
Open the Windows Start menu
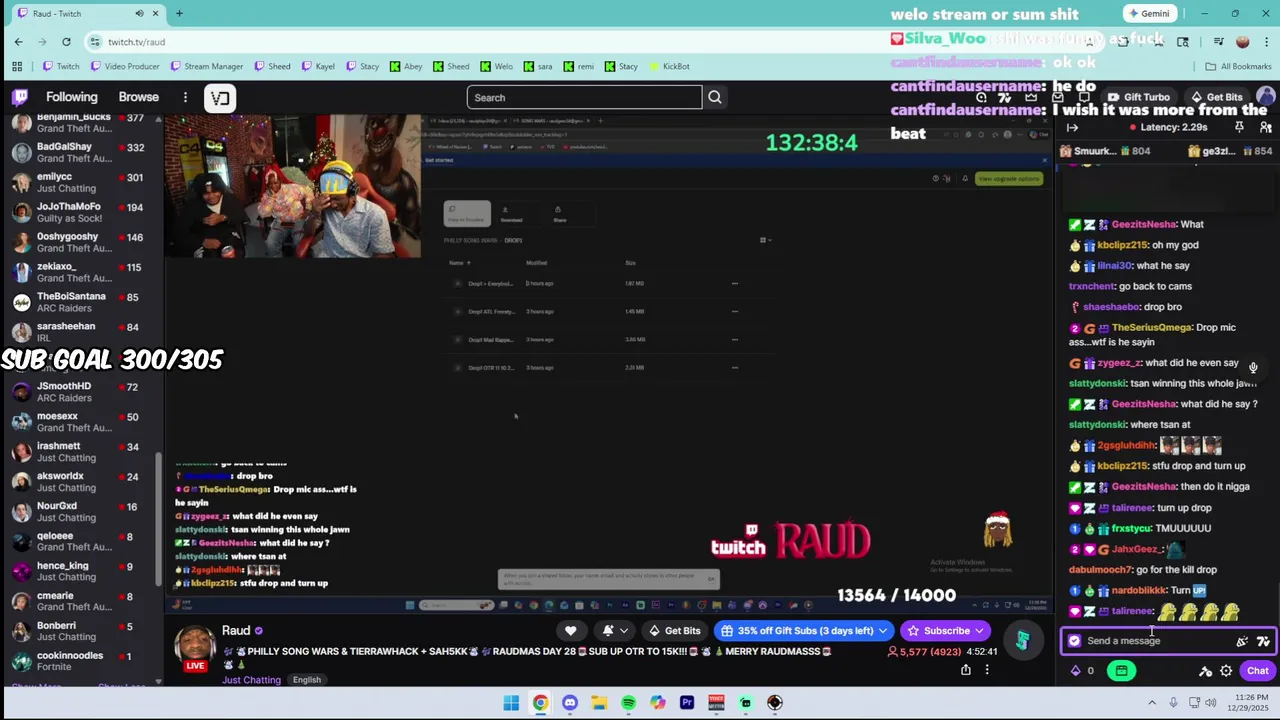coord(511,702)
